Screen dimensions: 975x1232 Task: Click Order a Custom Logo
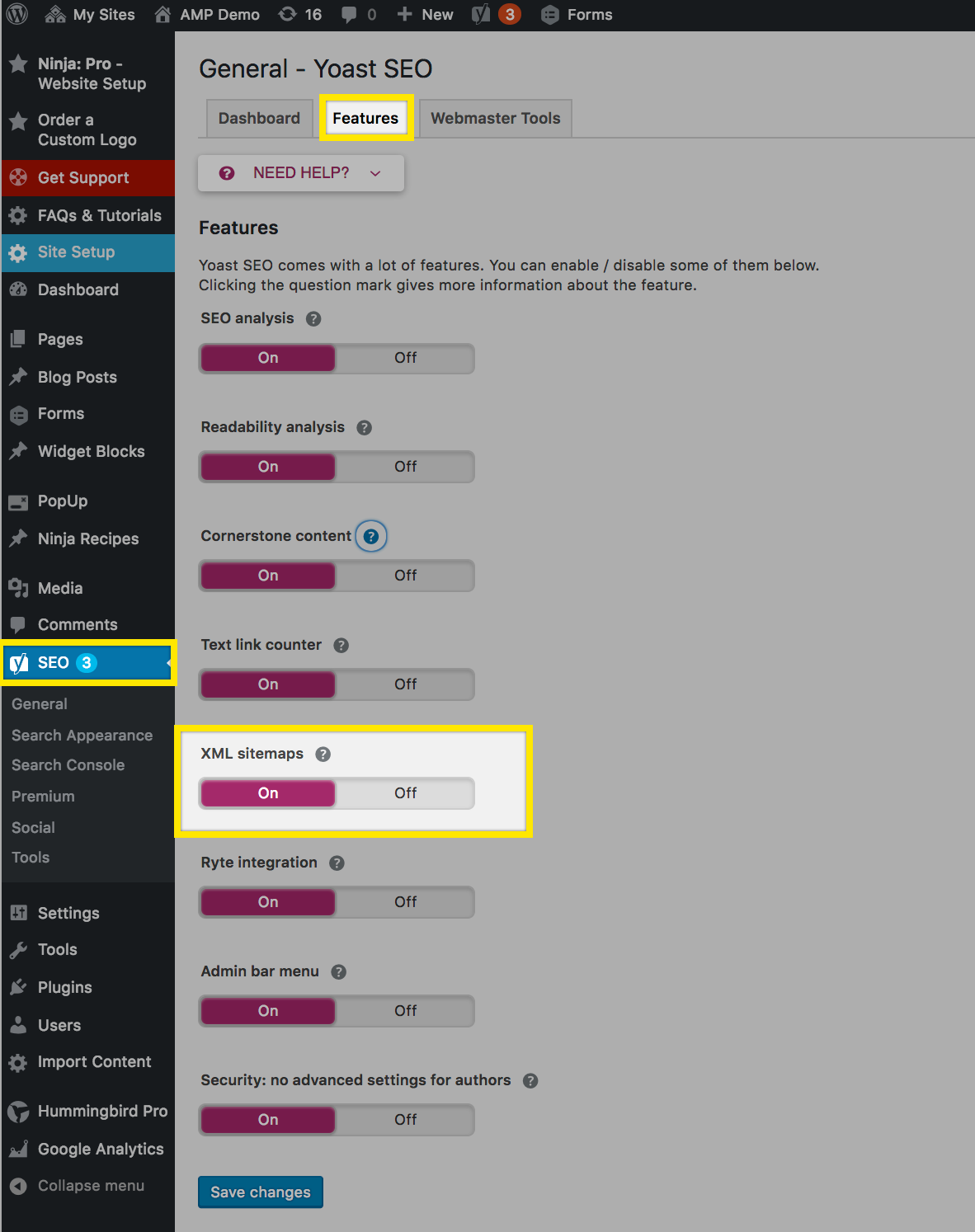point(87,129)
